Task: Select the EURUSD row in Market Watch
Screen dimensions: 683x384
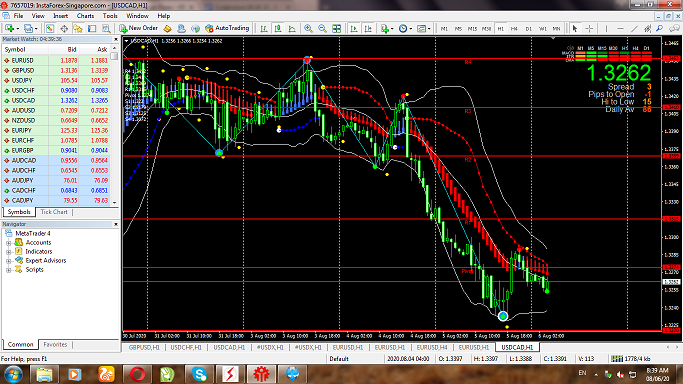Action: coord(56,61)
